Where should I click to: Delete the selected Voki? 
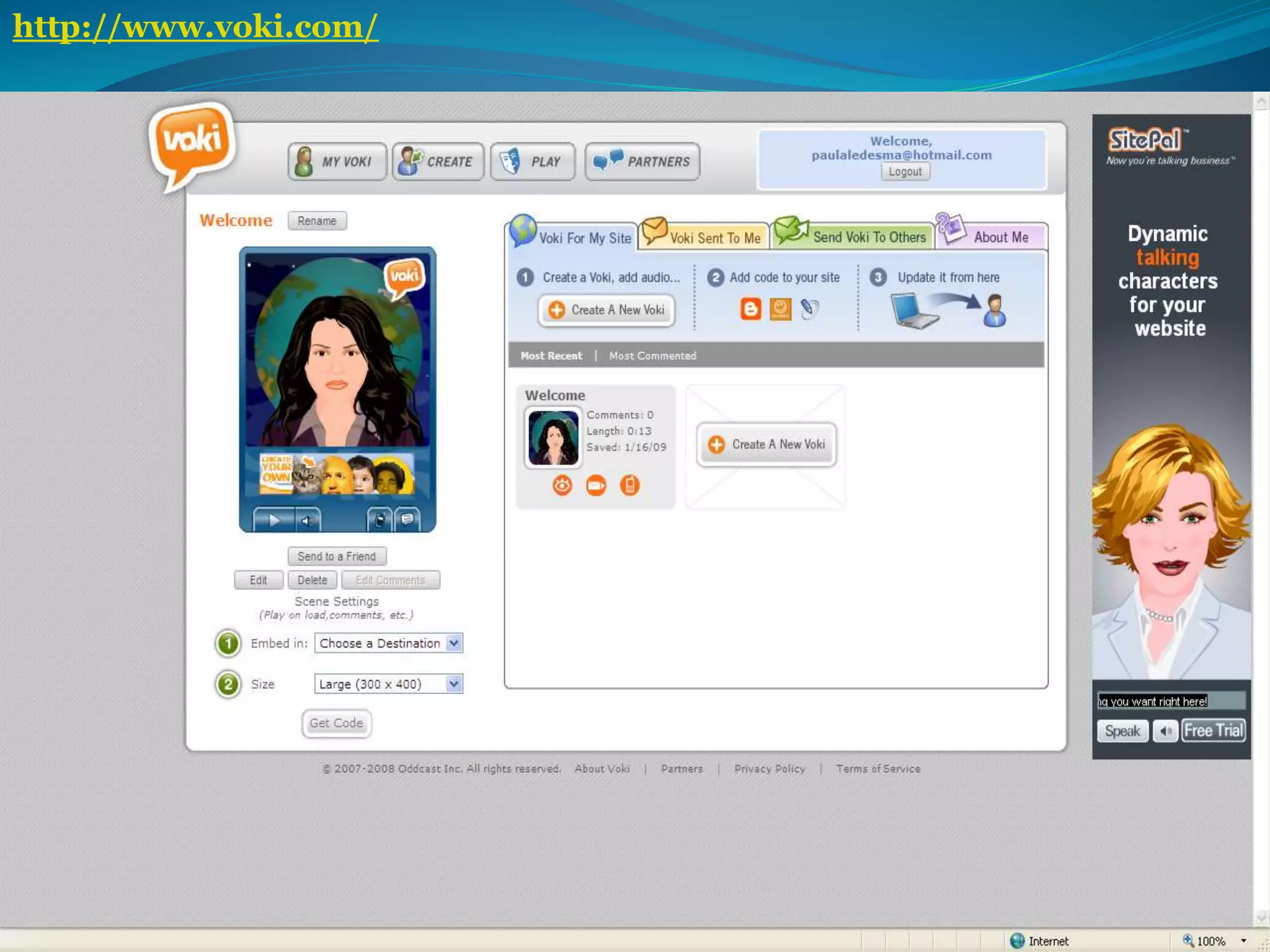click(x=312, y=580)
